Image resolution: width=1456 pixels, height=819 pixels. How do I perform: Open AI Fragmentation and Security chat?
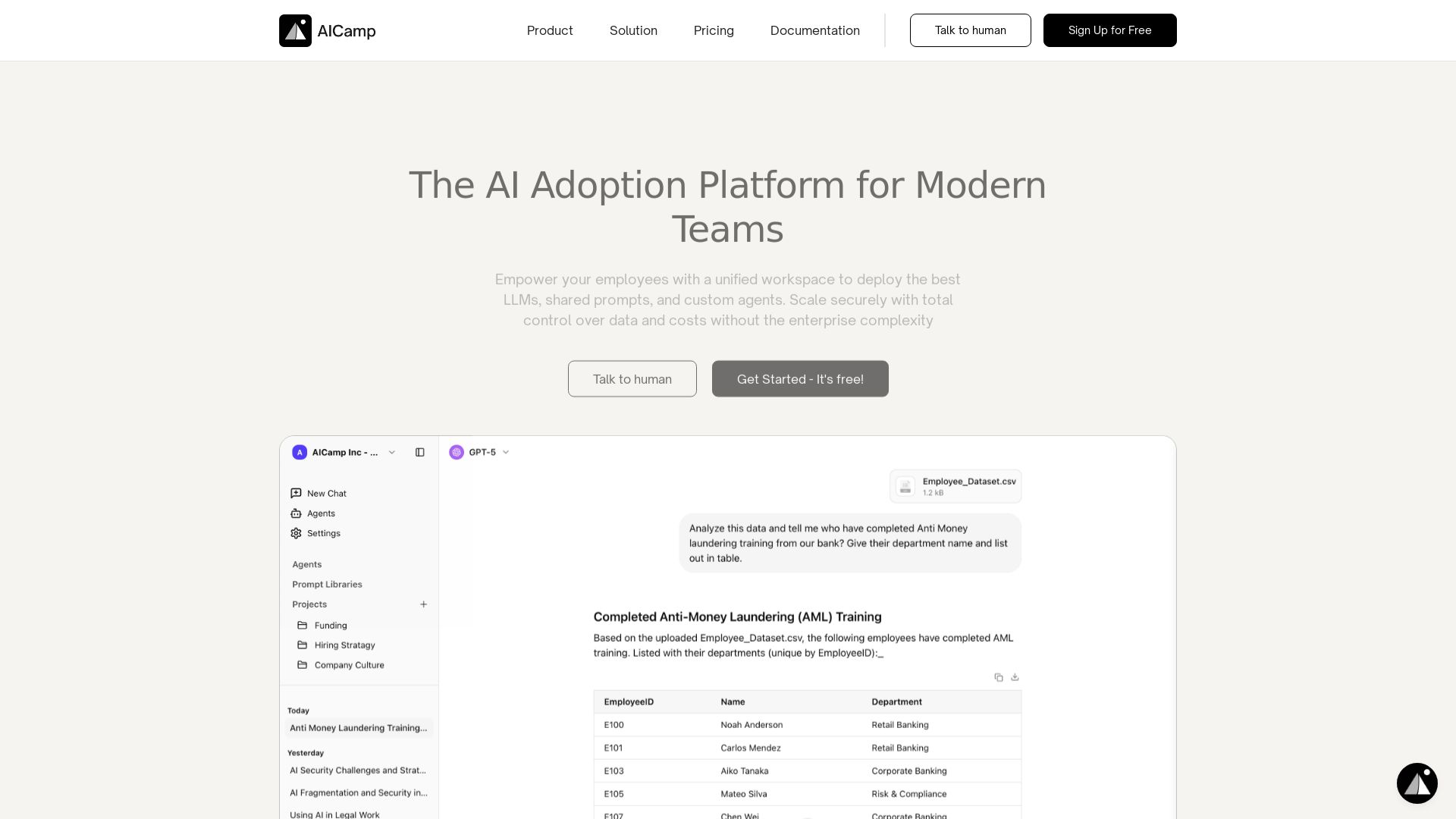click(359, 793)
